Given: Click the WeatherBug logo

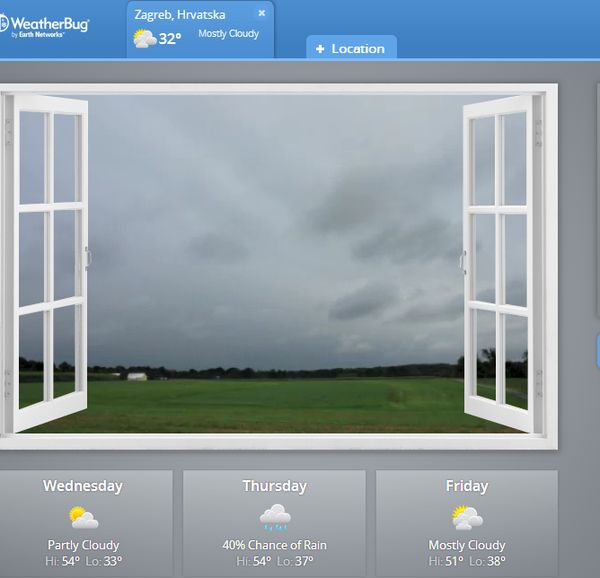Looking at the screenshot, I should point(44,26).
